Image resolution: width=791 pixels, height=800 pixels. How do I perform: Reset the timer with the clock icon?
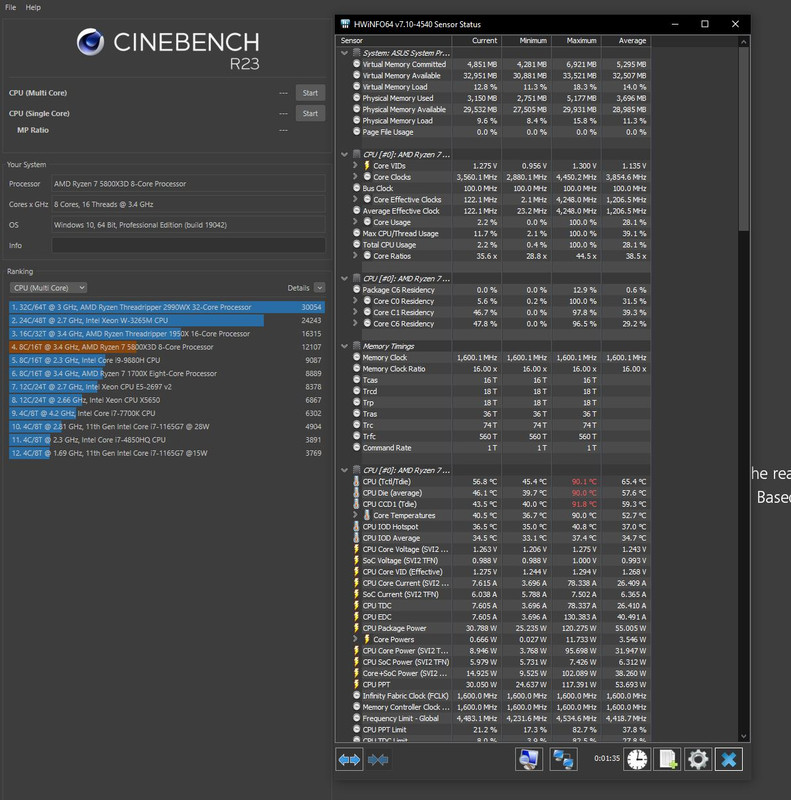(637, 759)
